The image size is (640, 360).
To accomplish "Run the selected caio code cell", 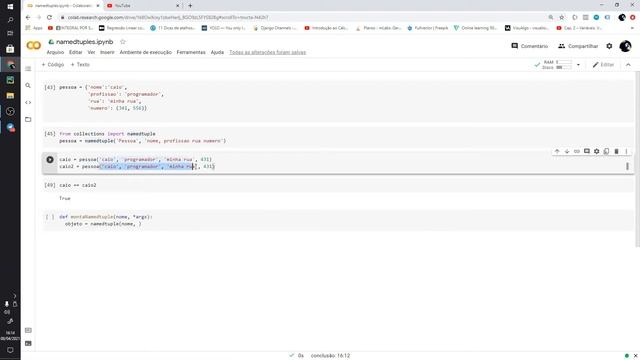I will coord(50,160).
